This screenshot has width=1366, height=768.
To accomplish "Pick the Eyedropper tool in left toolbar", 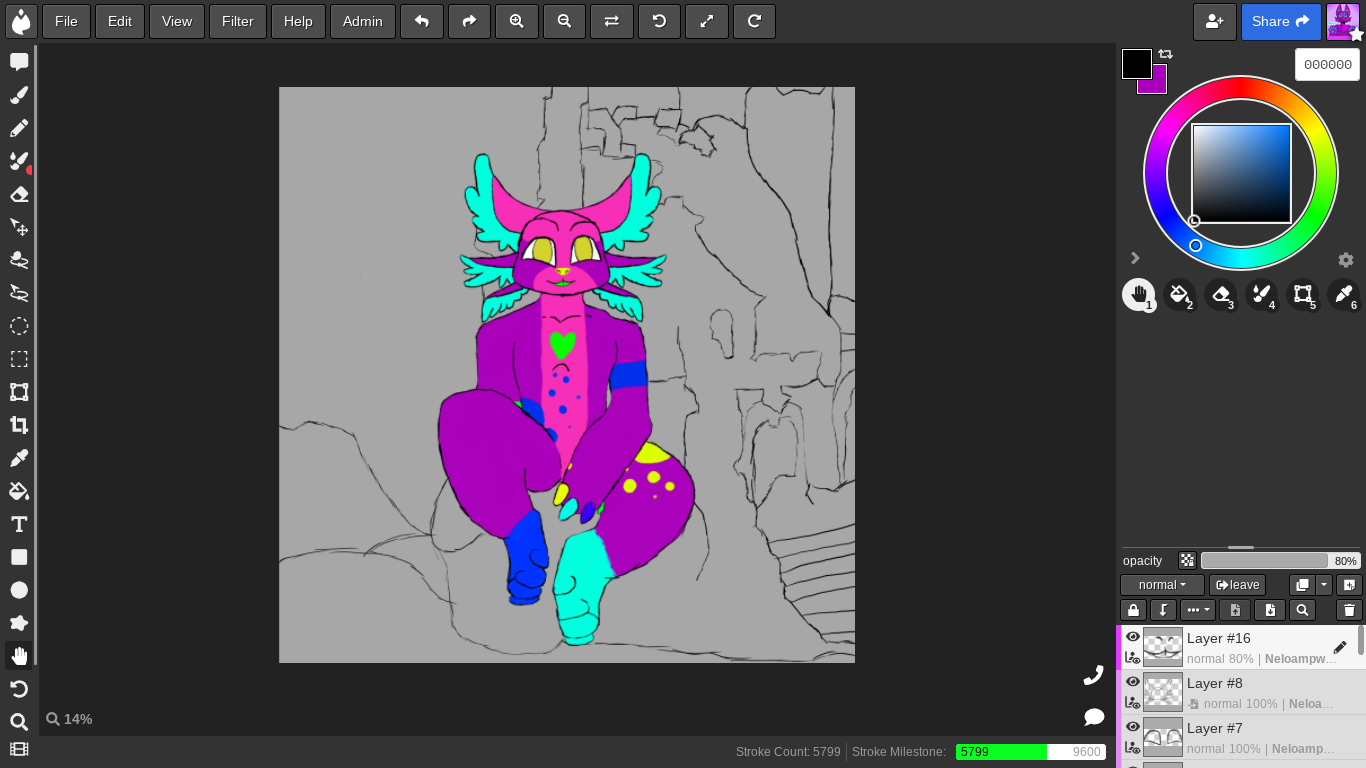I will click(x=19, y=458).
